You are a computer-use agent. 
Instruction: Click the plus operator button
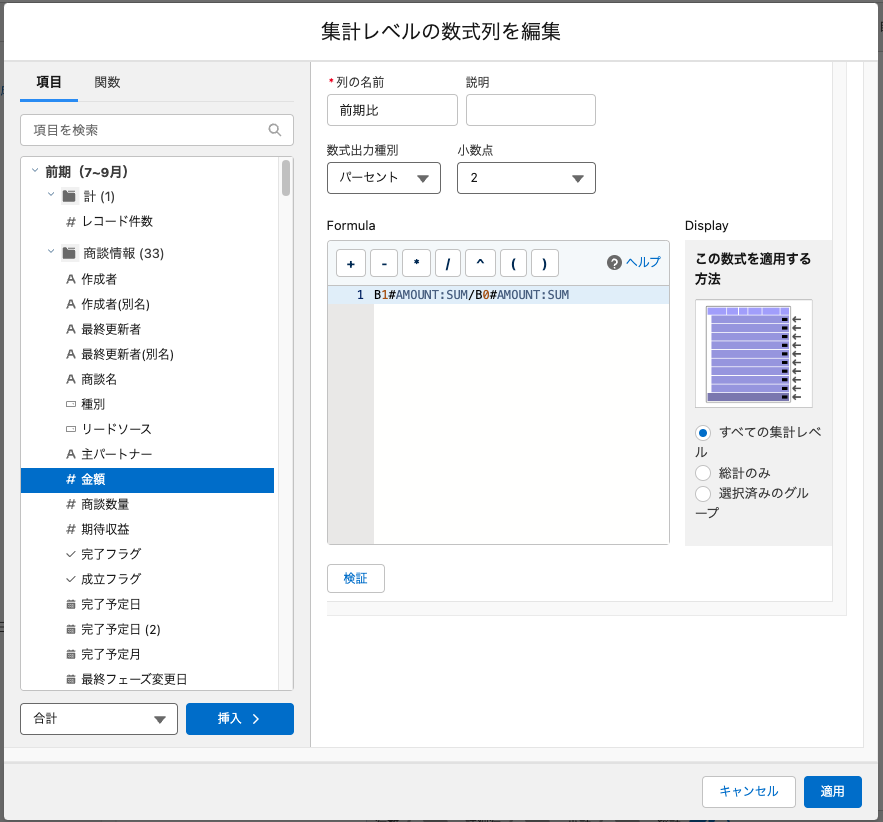351,263
